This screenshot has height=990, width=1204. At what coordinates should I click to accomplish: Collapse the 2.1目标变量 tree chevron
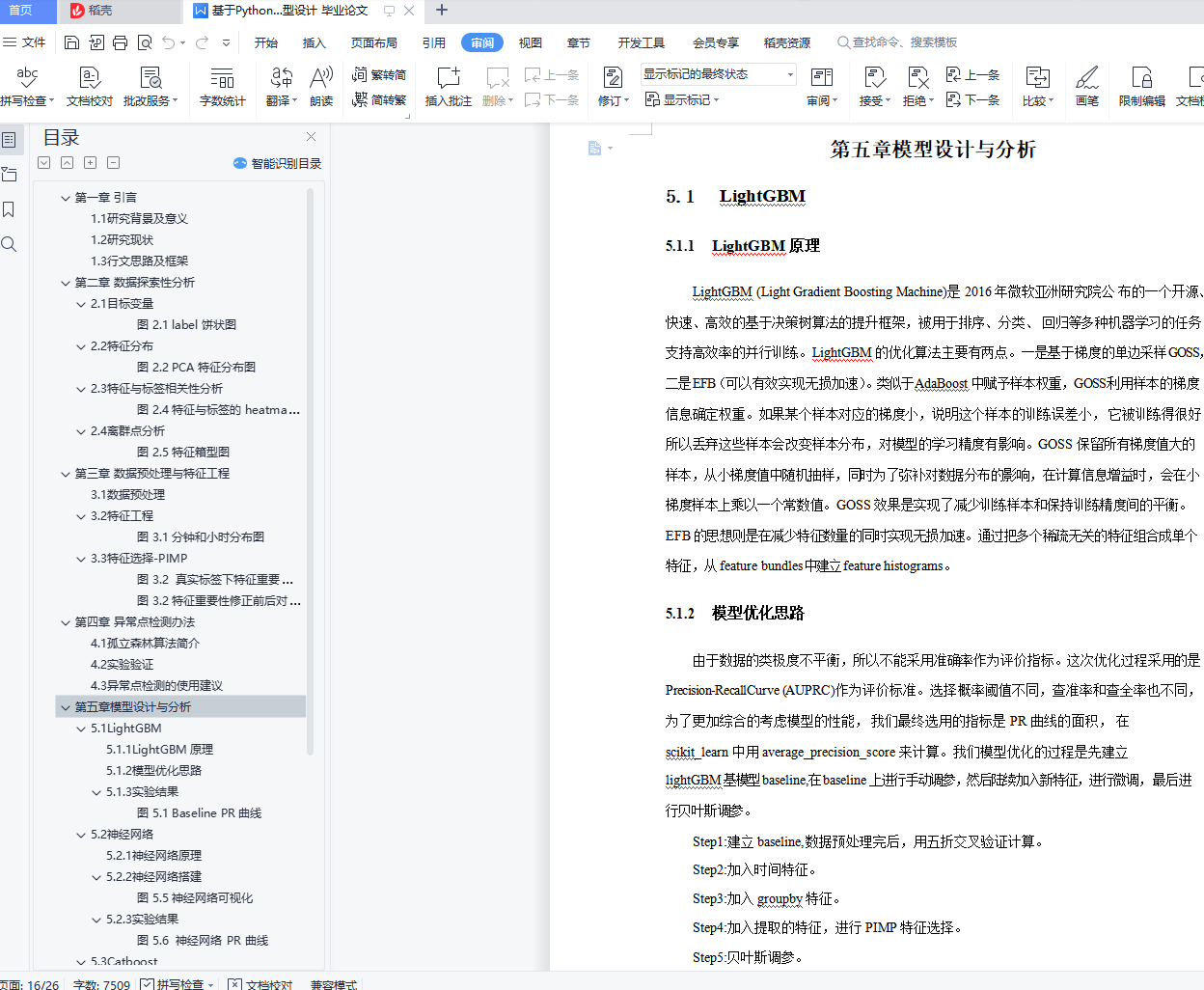81,304
